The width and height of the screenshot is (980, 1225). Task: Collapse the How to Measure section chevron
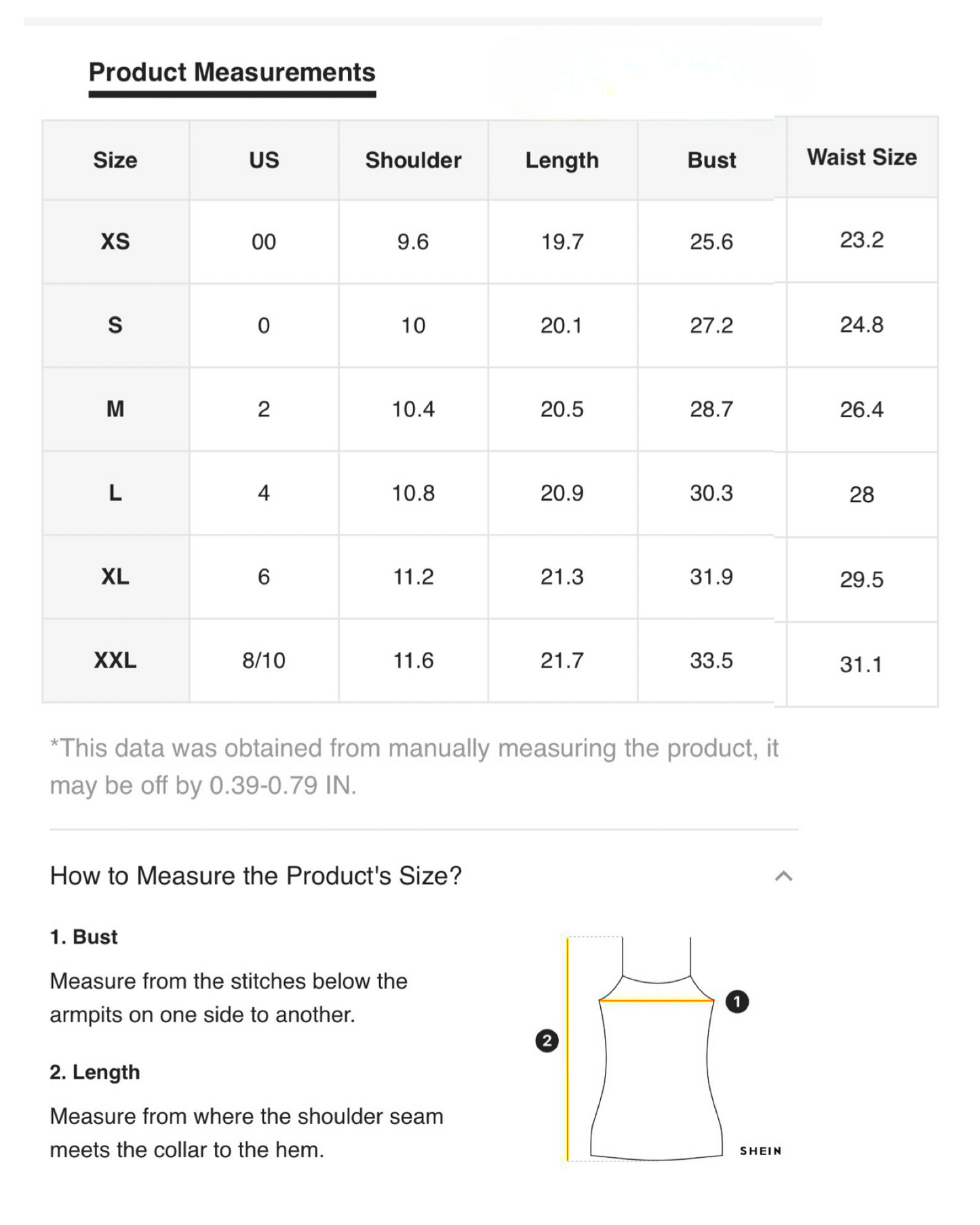tap(783, 876)
